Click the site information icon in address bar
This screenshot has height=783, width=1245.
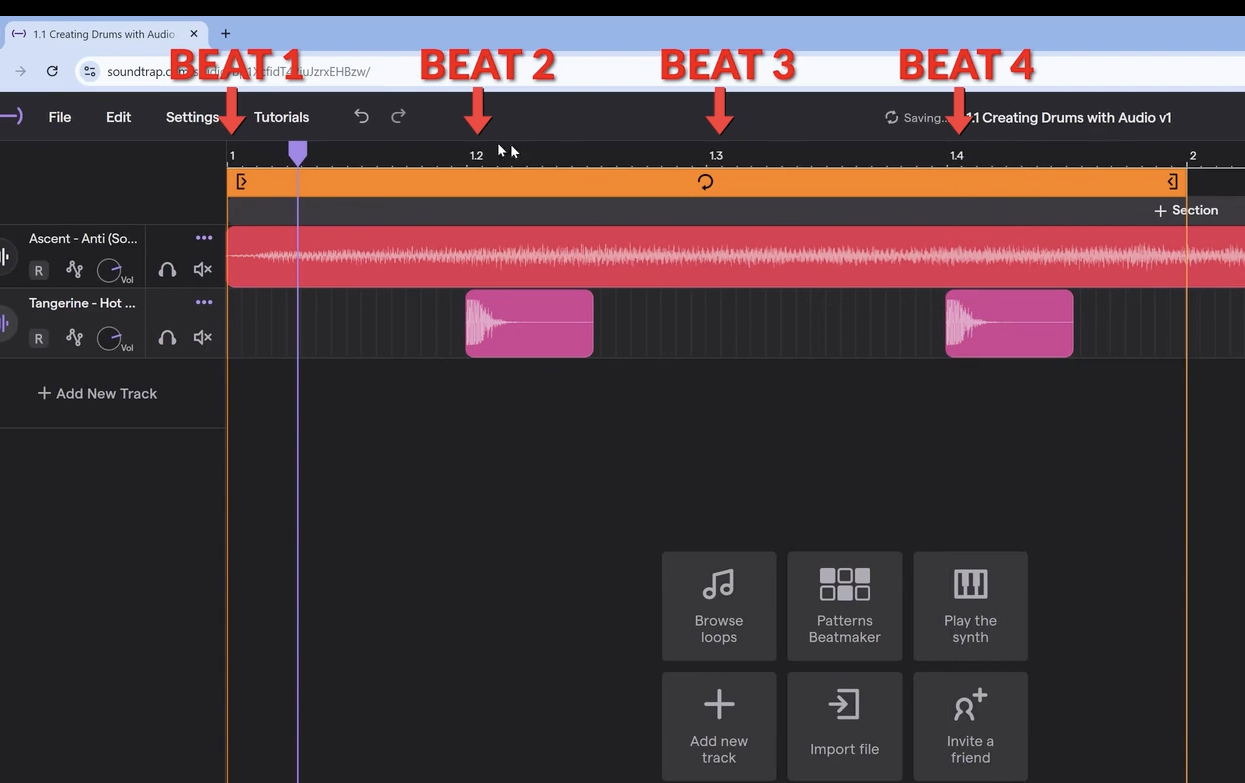[x=90, y=71]
